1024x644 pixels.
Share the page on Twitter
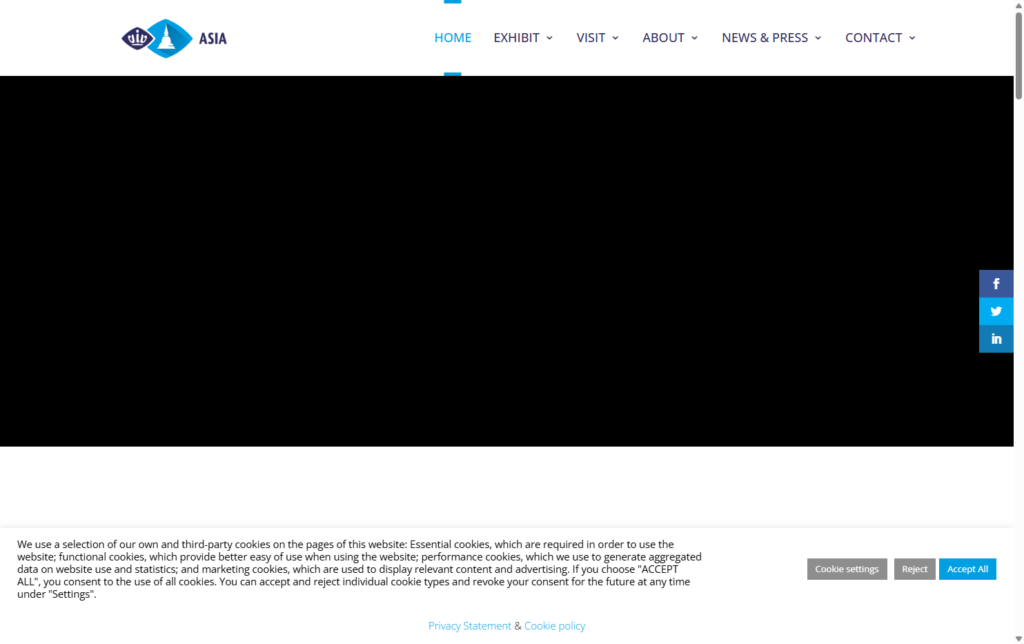tap(996, 311)
